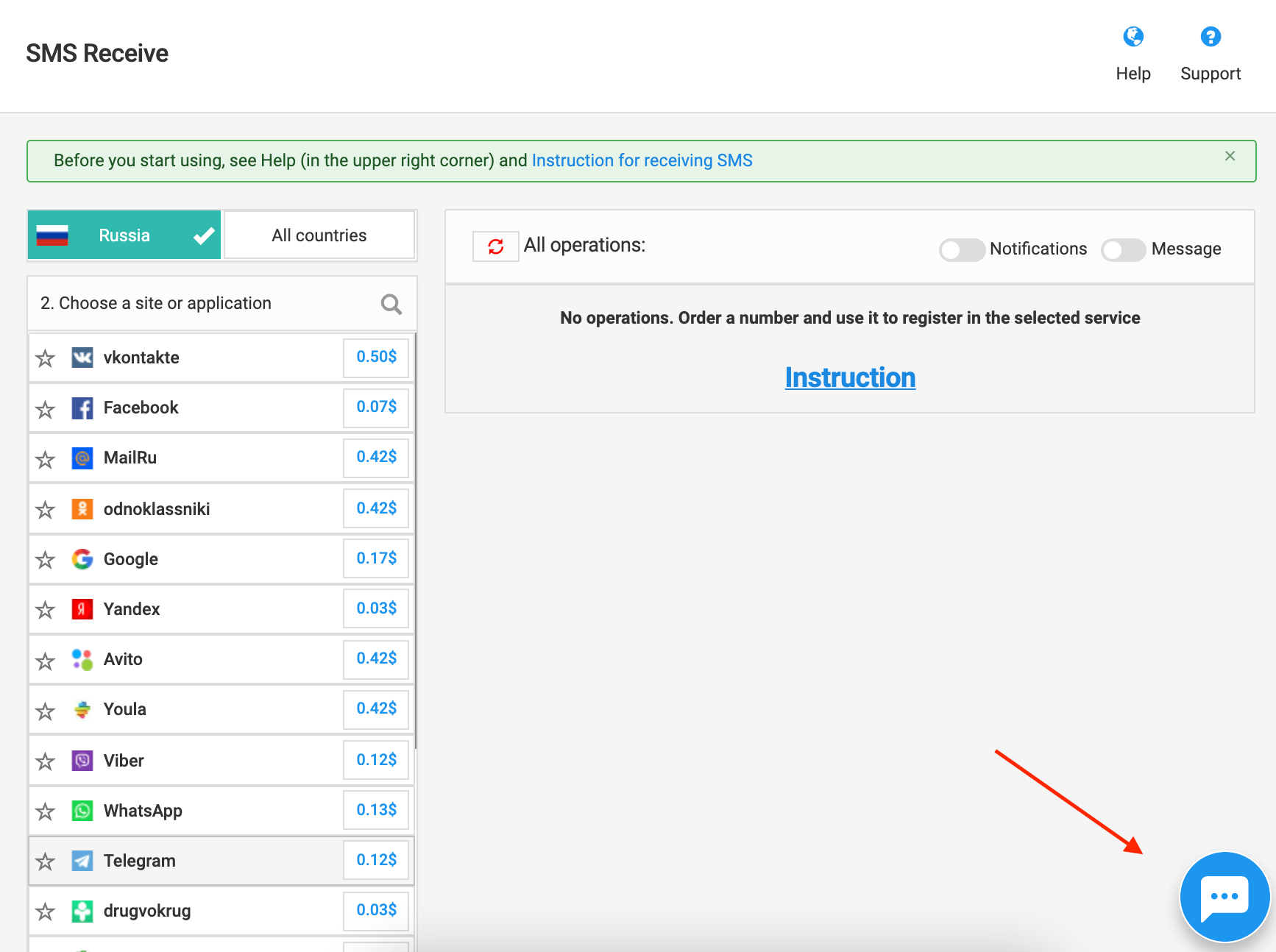1276x952 pixels.
Task: Dismiss the green help banner
Action: (x=1230, y=156)
